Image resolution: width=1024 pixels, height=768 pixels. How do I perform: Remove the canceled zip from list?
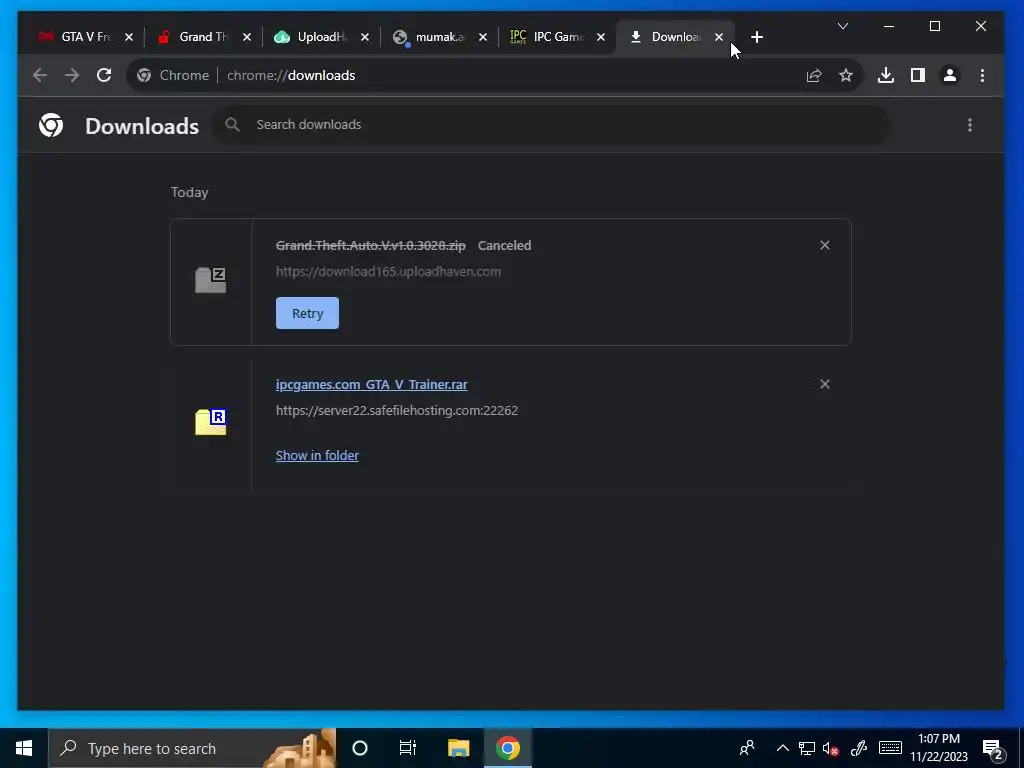pyautogui.click(x=825, y=245)
